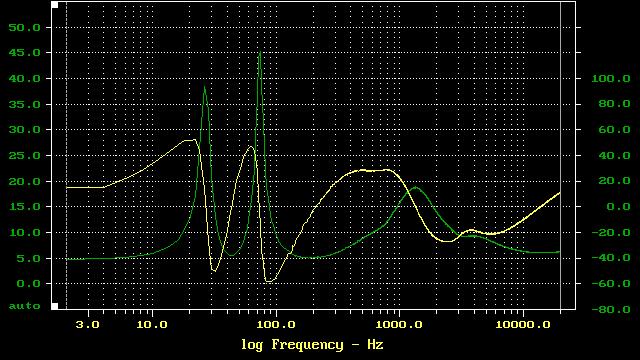Click the green curve hump near 1000 Hz
Viewport: 640px width, 360px height.
click(x=416, y=187)
